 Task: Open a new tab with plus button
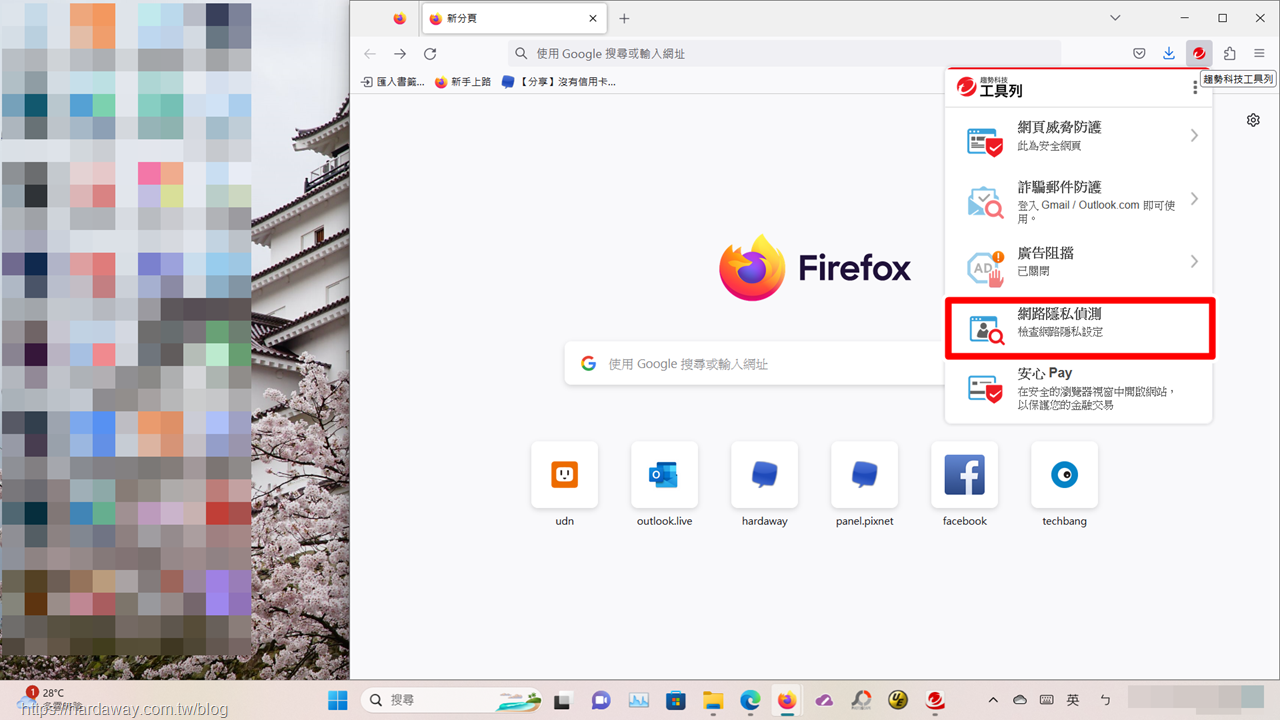pos(624,18)
